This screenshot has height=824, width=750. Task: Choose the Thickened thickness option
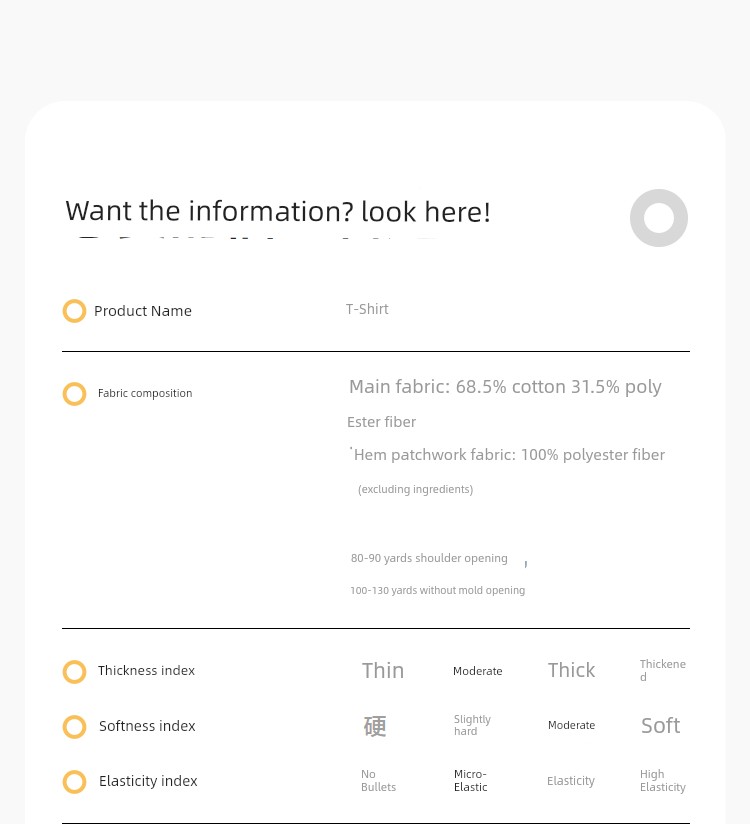(x=662, y=671)
